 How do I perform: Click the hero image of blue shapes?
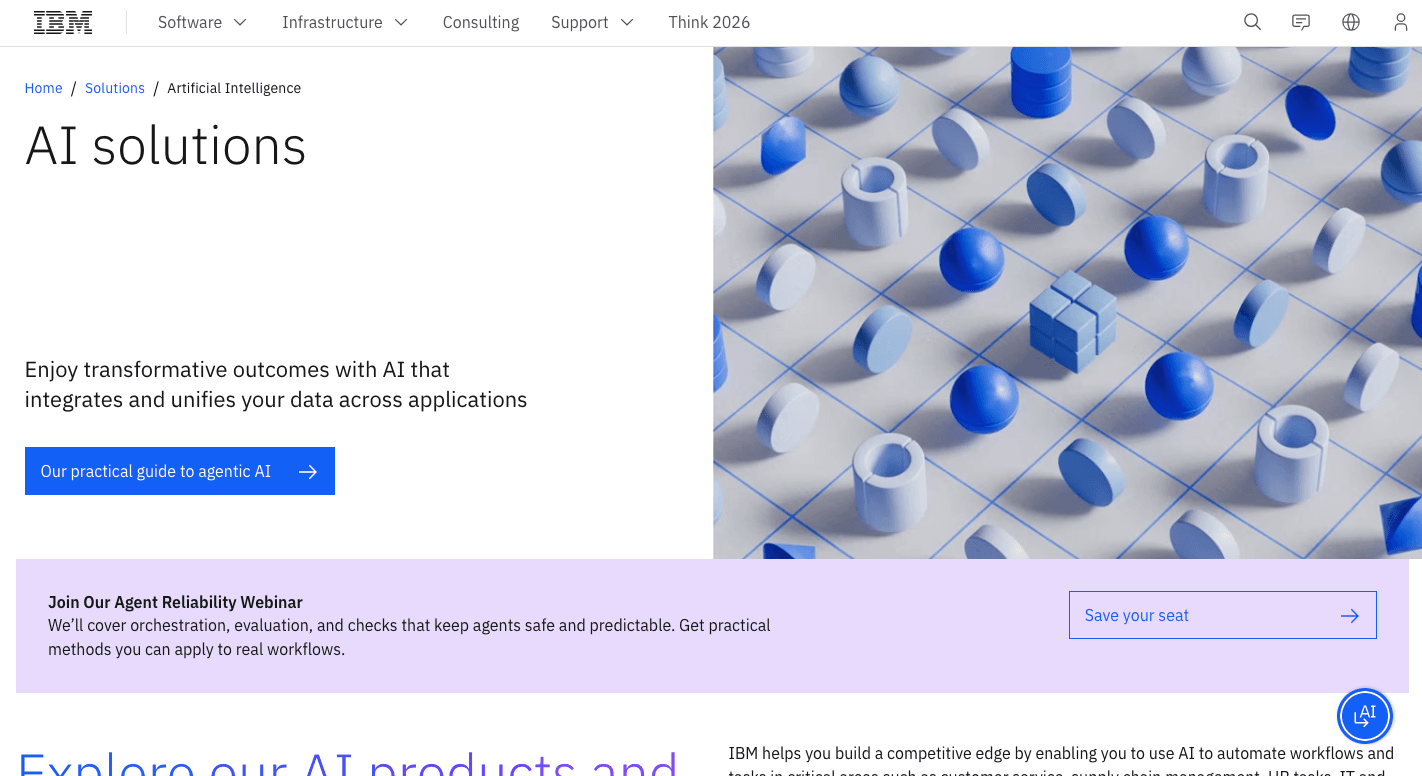coord(1067,300)
